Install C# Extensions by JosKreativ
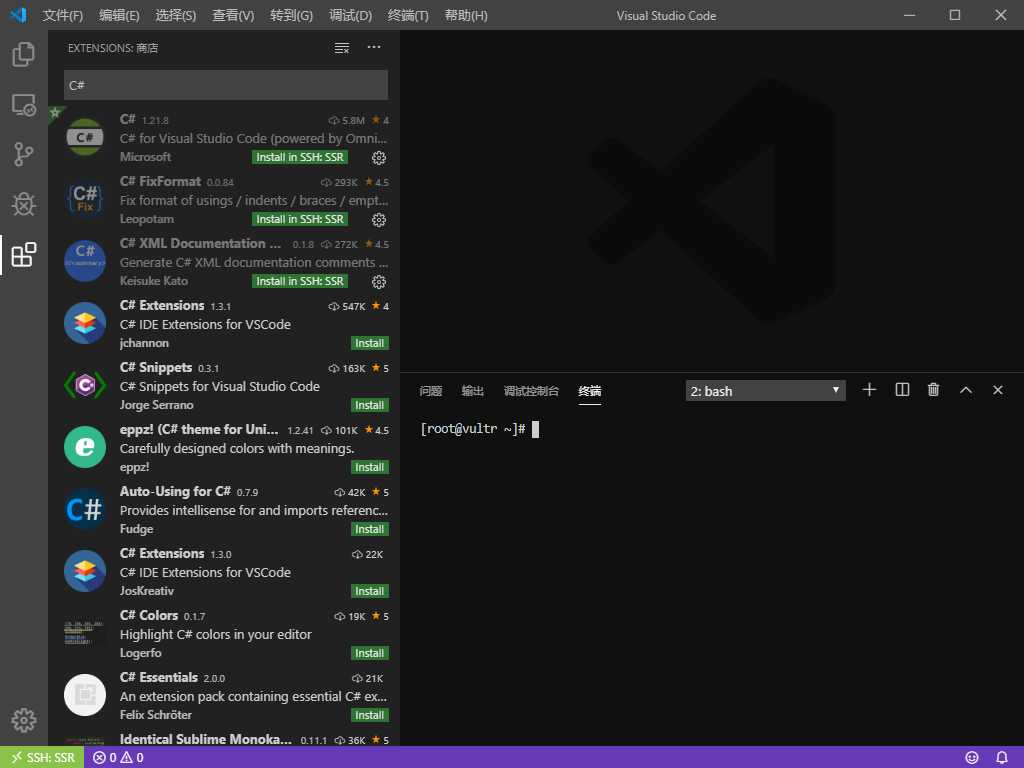Screen dimensions: 1024x768 [370, 592]
